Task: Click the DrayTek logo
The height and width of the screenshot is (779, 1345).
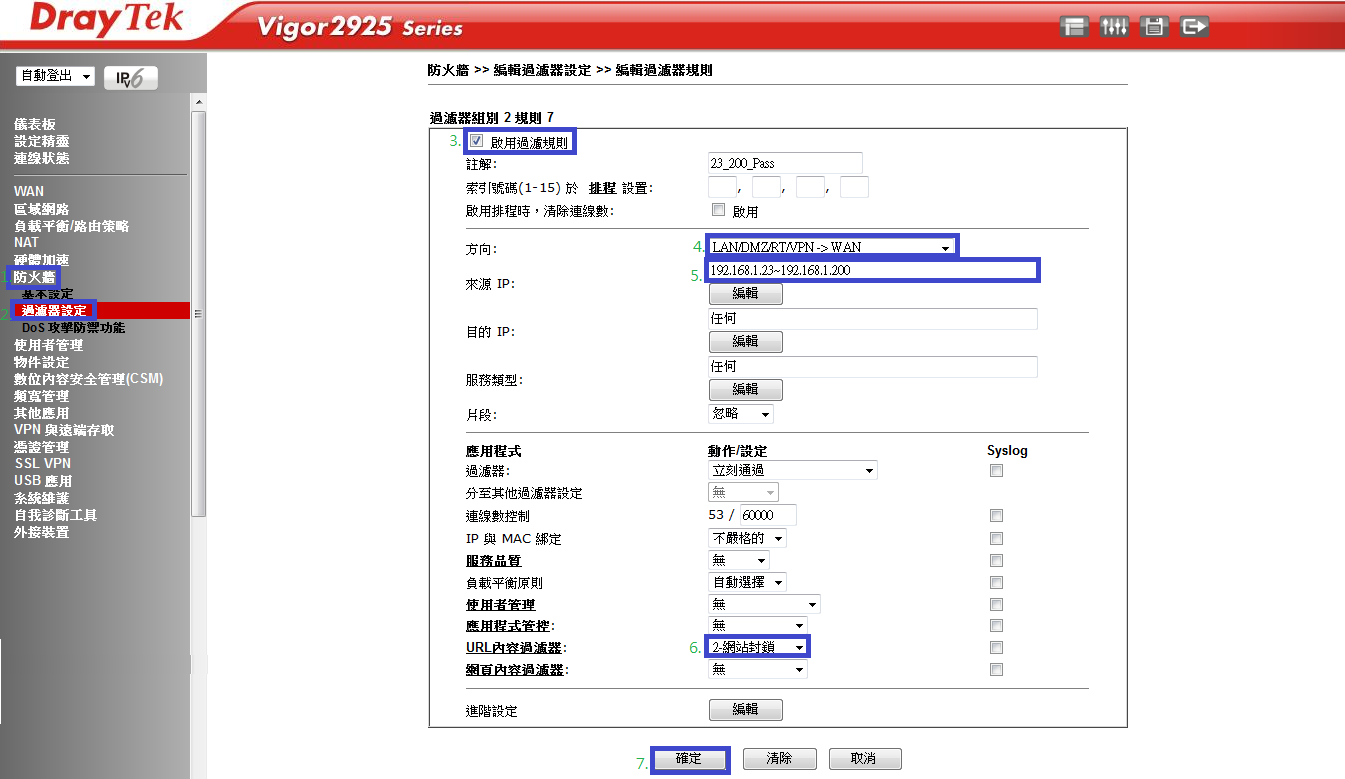Action: pyautogui.click(x=107, y=20)
